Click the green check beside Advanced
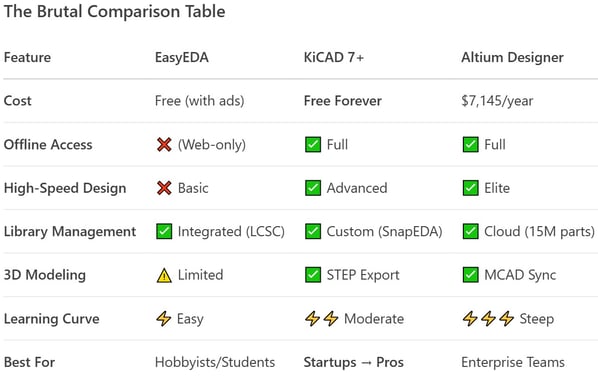 coord(313,188)
